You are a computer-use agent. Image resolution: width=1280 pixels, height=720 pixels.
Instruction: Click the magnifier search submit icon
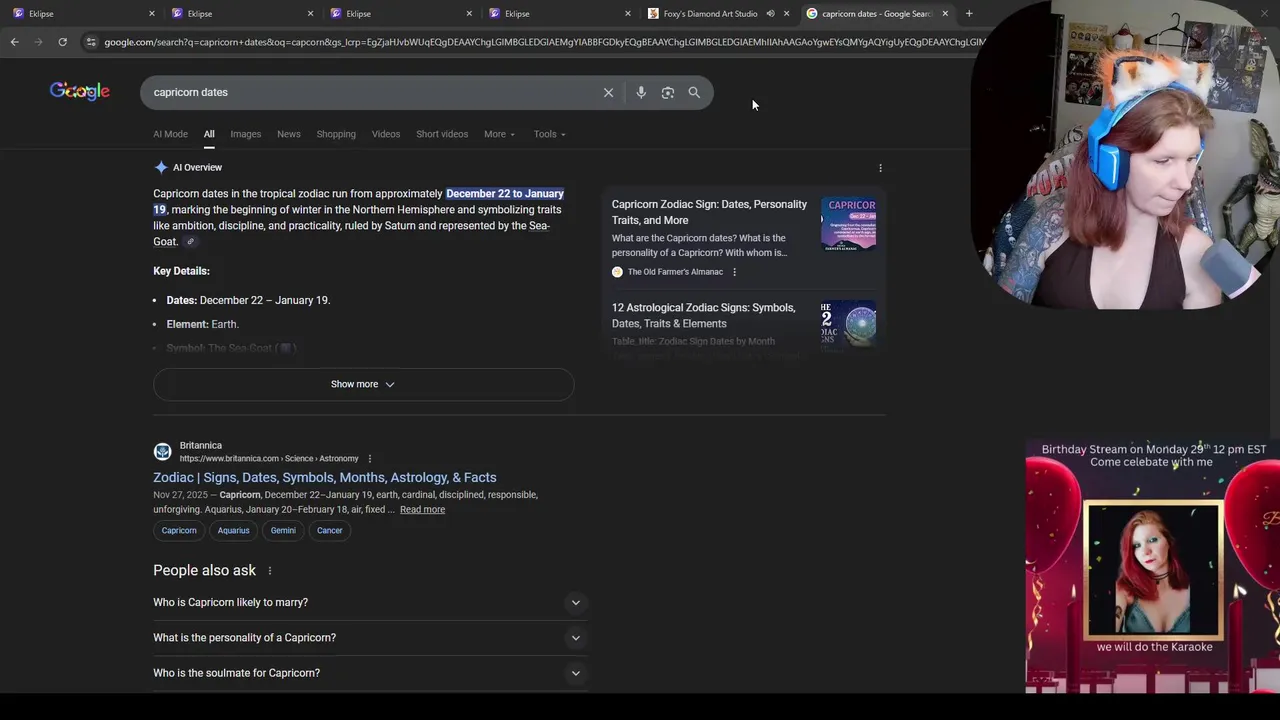coord(694,92)
